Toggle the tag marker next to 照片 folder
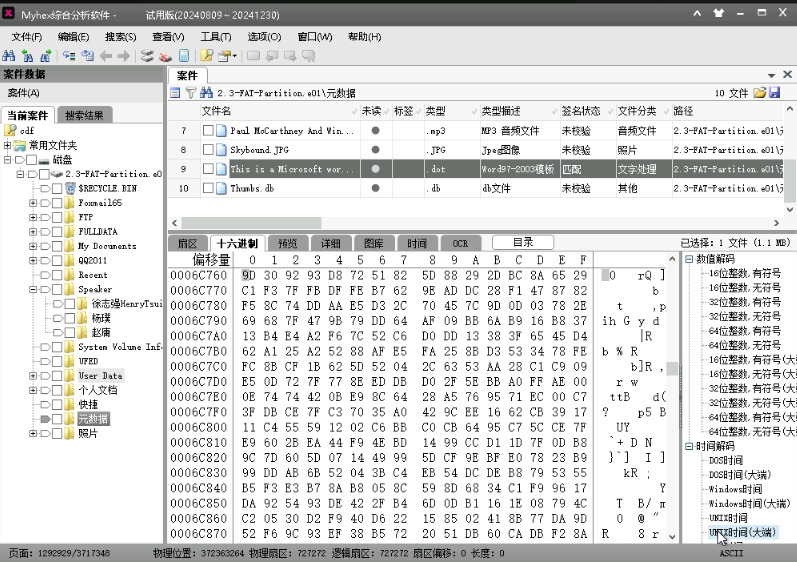 (x=45, y=433)
